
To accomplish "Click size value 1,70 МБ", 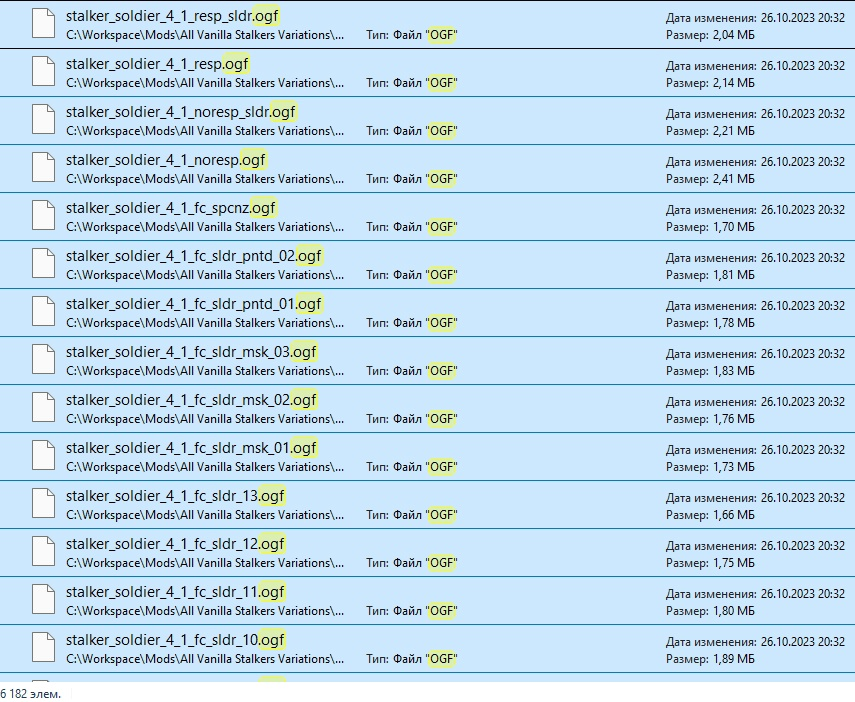I will coord(733,227).
